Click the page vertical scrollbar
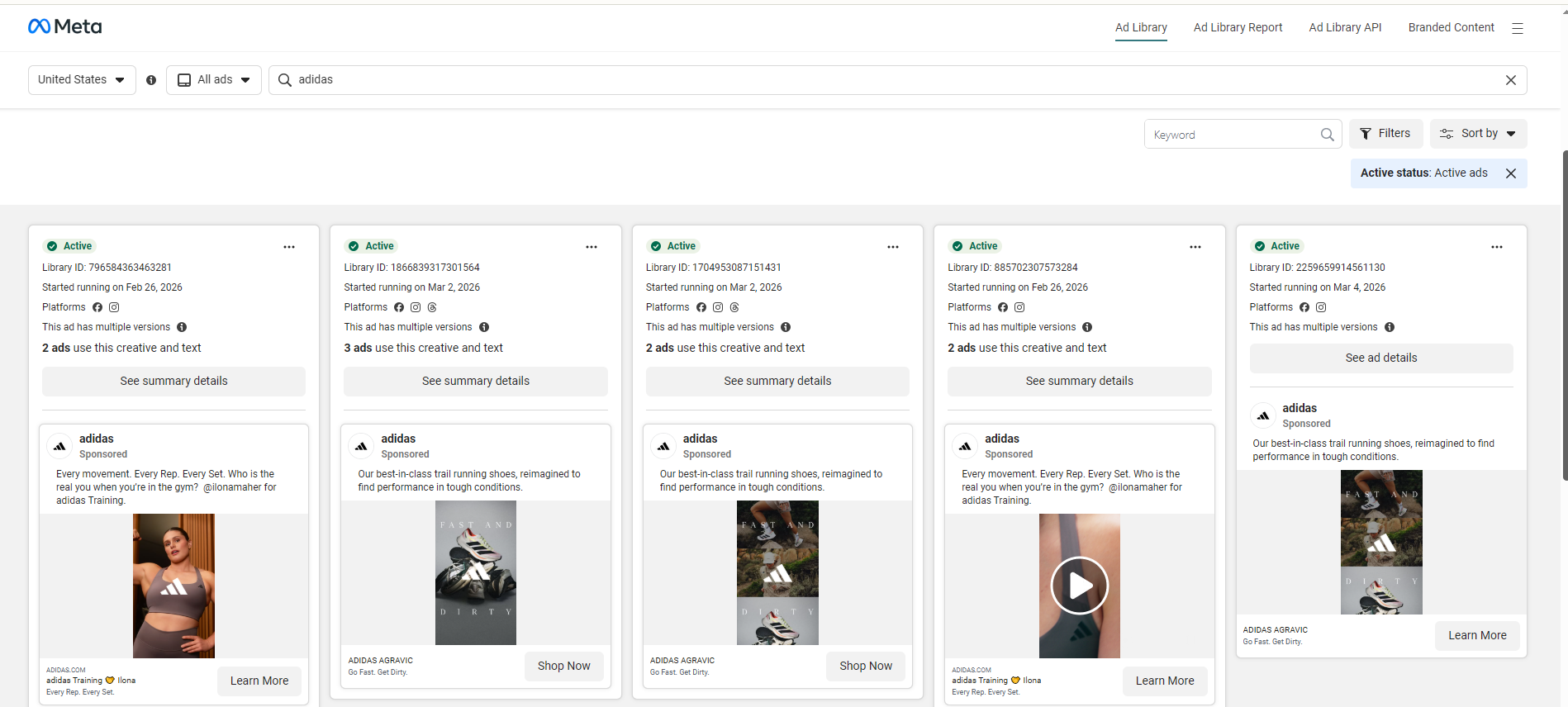The image size is (1568, 707). point(1565,314)
